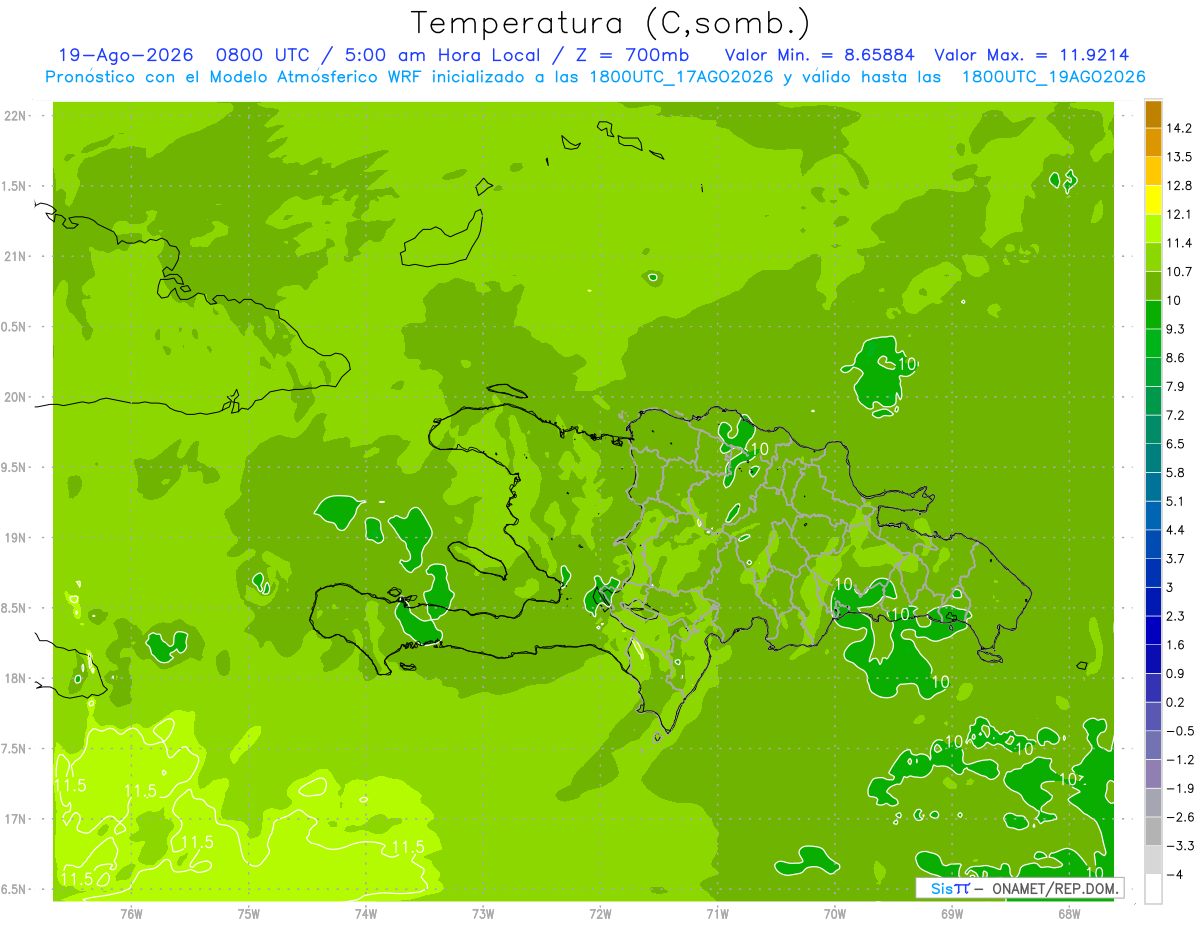Pick the colorbar swatch between 11.4 and 10.7
The height and width of the screenshot is (927, 1200).
pyautogui.click(x=1153, y=257)
